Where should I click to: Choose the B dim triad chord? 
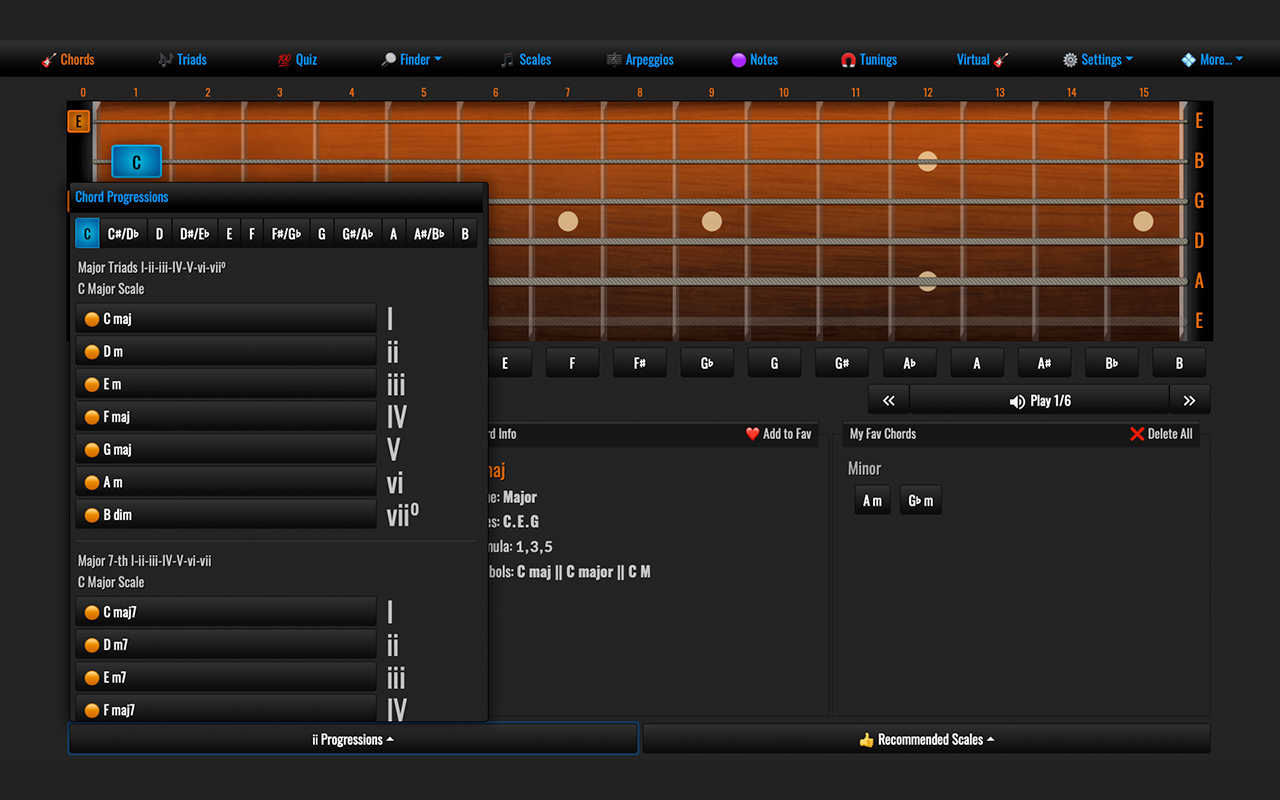(226, 514)
